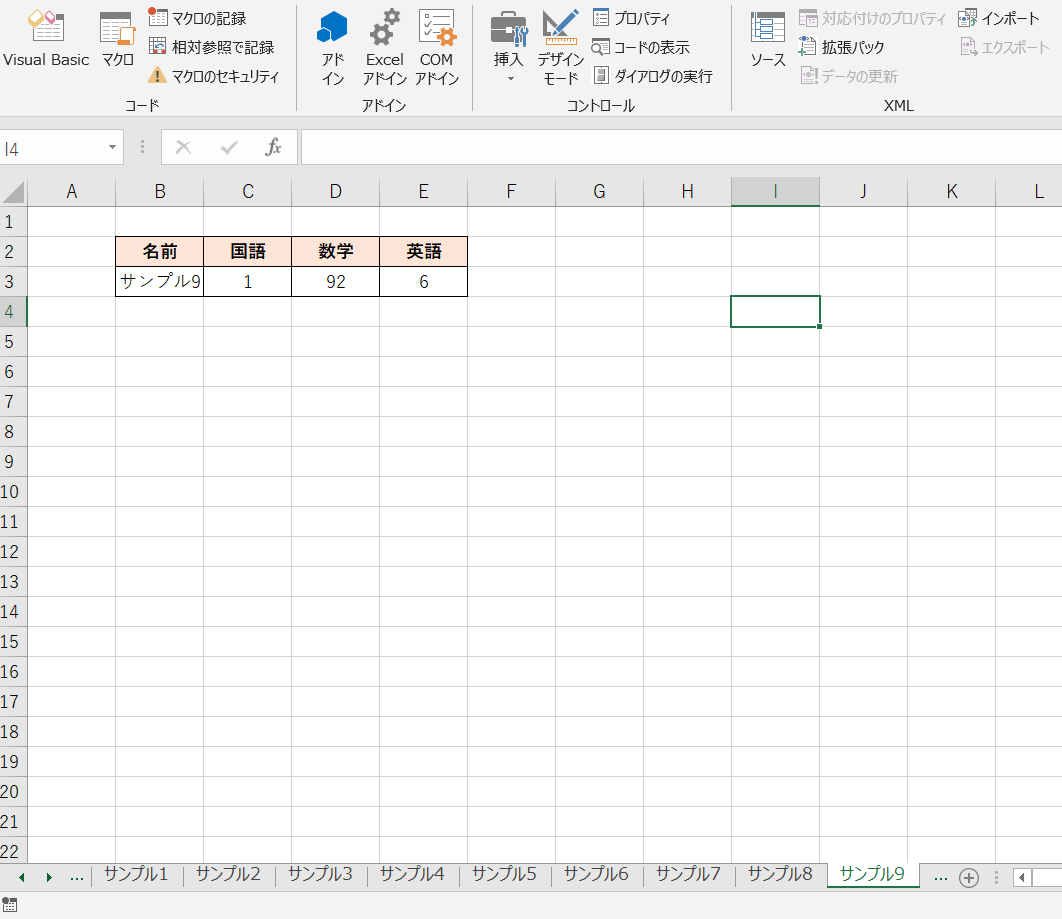The width and height of the screenshot is (1062, 919).
Task: Click the 英語 header cell
Action: pyautogui.click(x=424, y=251)
